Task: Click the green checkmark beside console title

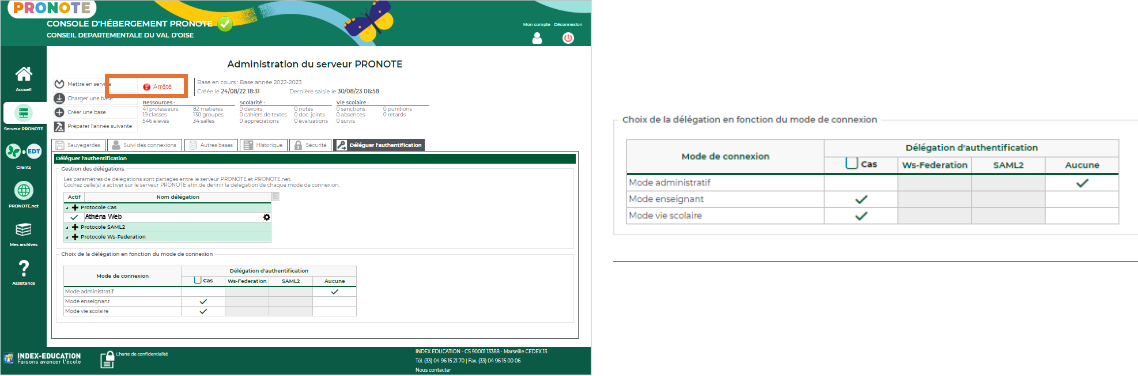Action: click(x=225, y=24)
